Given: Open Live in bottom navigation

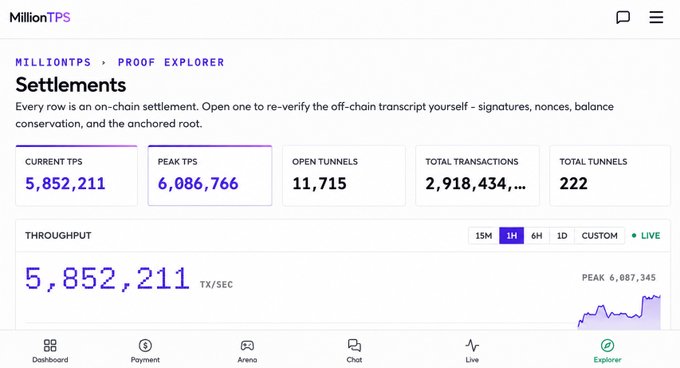Looking at the screenshot, I should (472, 351).
